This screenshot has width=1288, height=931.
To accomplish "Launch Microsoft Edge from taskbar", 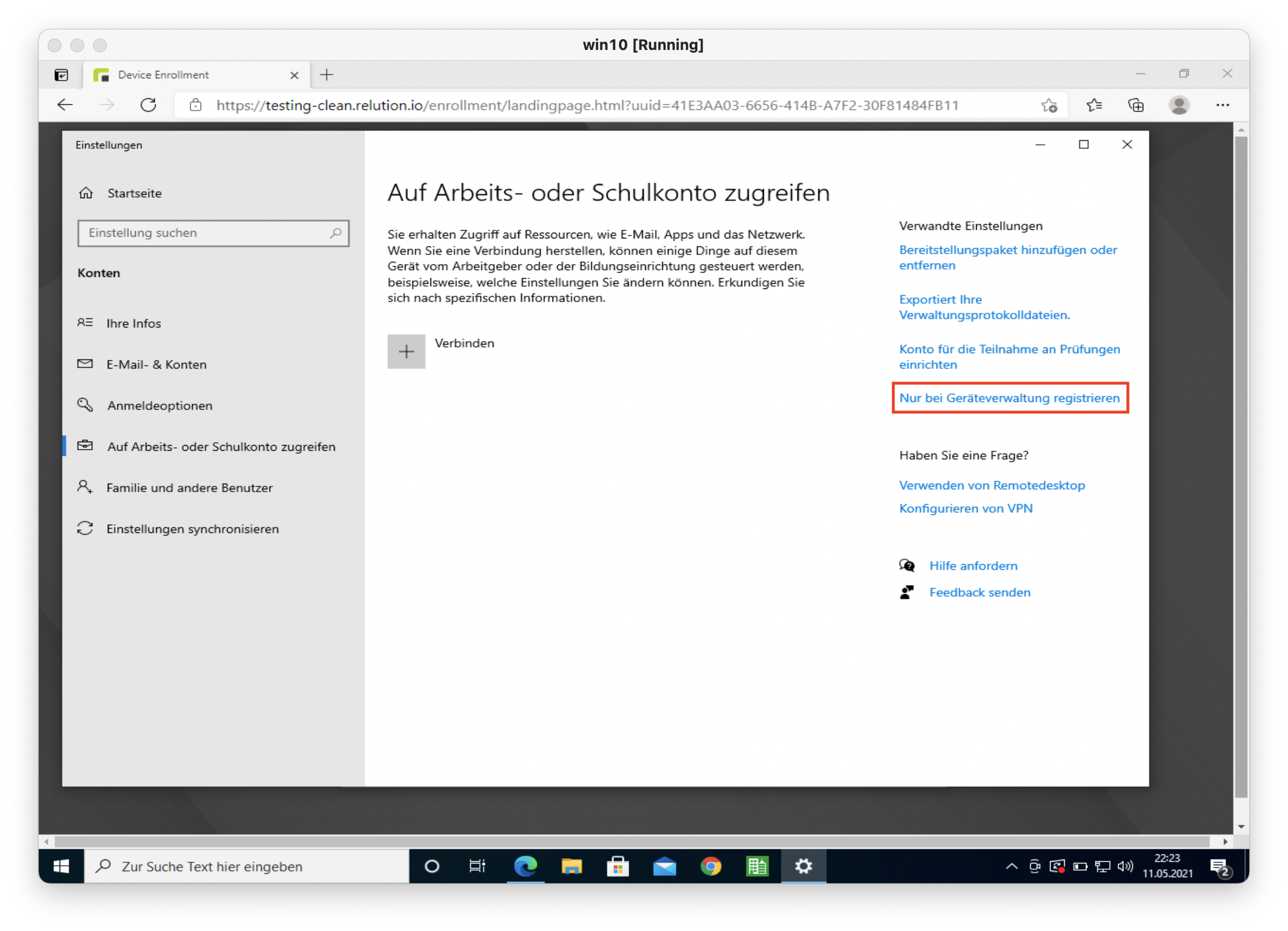I will (525, 866).
